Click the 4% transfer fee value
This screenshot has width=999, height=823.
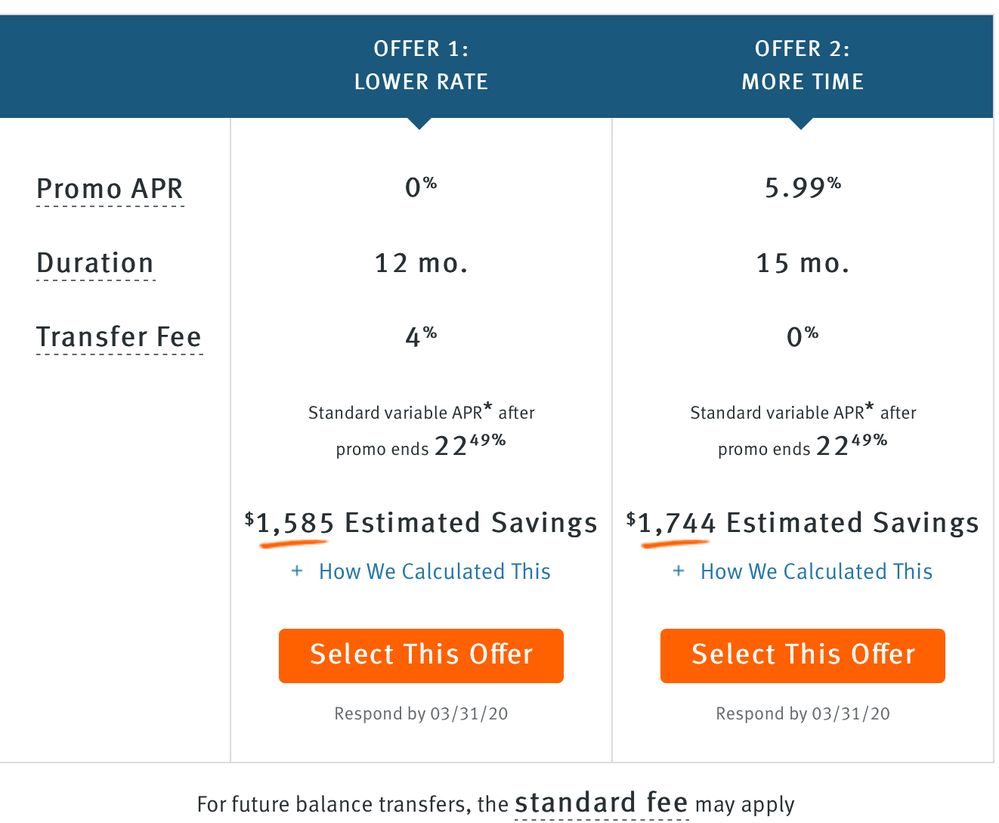pos(421,336)
